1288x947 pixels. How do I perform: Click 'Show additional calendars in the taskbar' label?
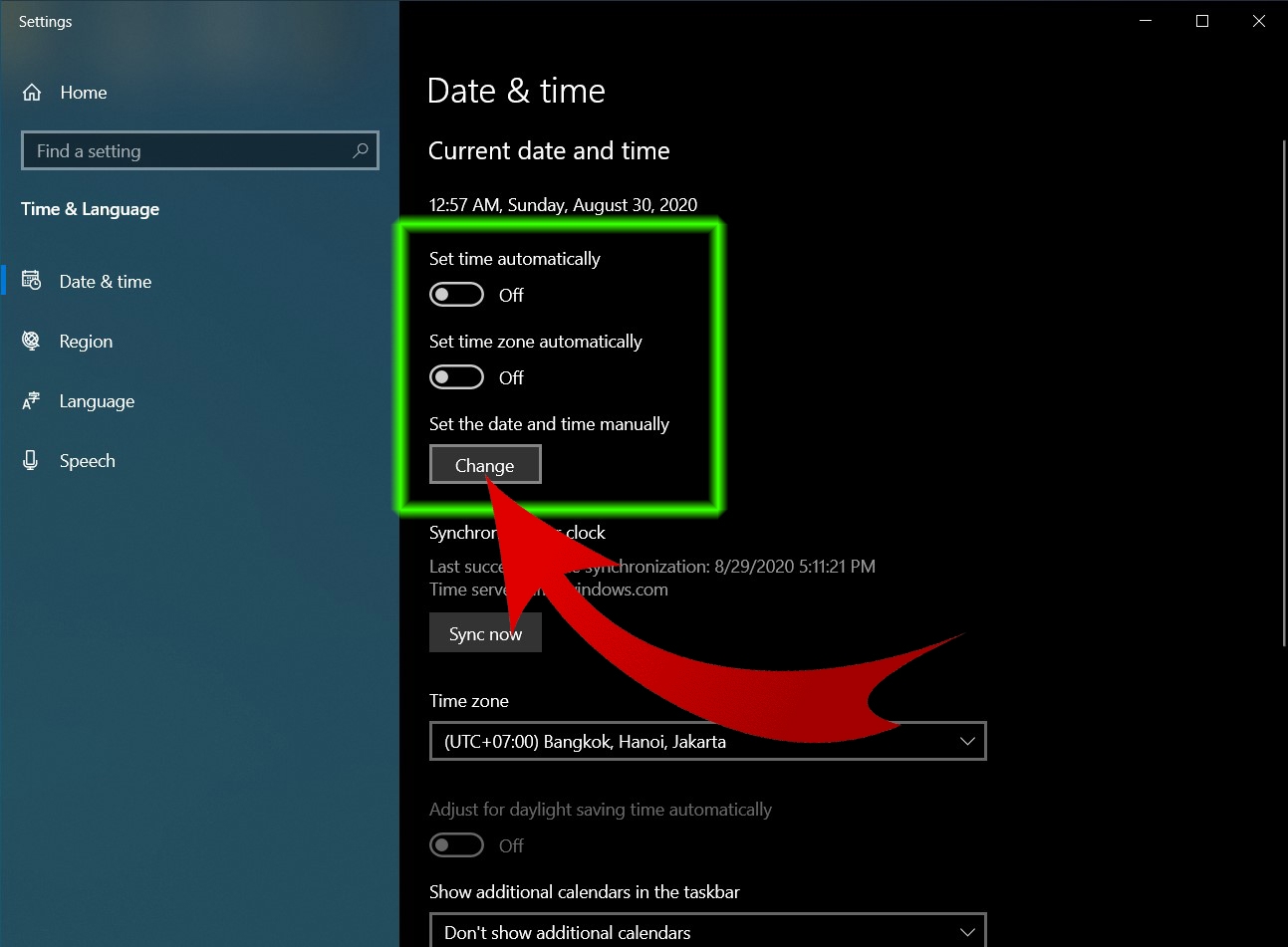coord(585,891)
